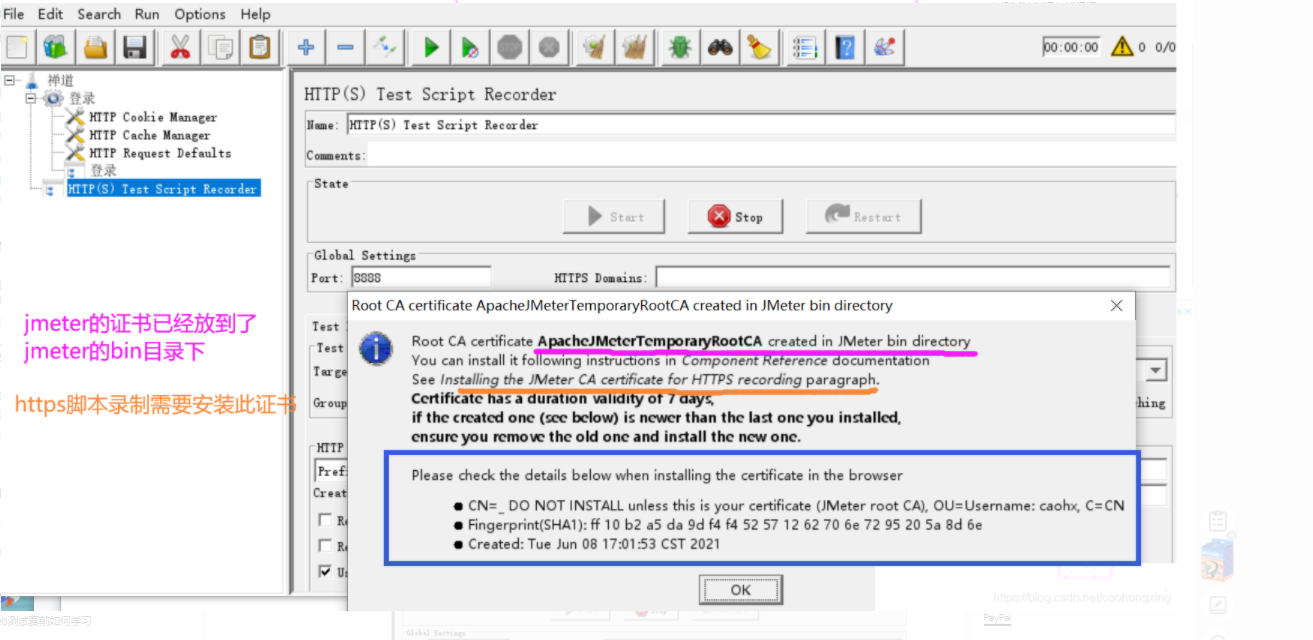This screenshot has width=1313, height=640.
Task: Click the Name input field
Action: 760,125
